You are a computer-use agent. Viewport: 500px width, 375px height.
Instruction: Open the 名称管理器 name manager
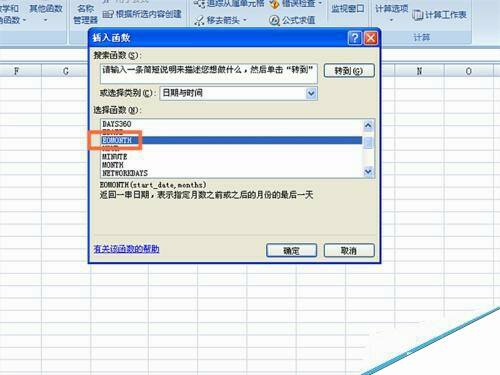(x=85, y=14)
